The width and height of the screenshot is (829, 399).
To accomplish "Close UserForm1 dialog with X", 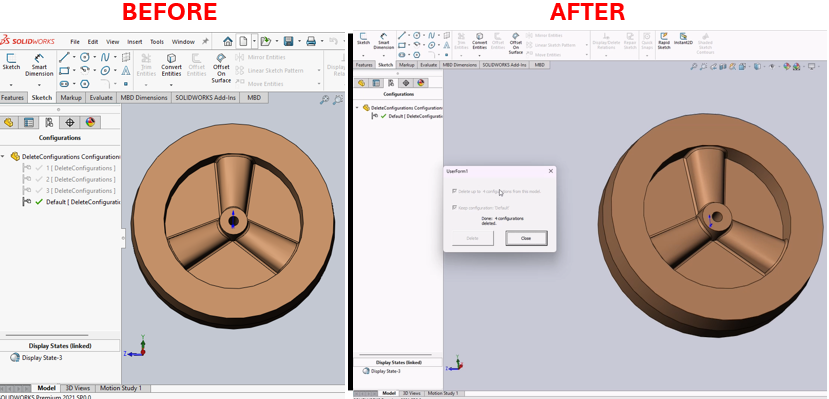I will coord(550,171).
